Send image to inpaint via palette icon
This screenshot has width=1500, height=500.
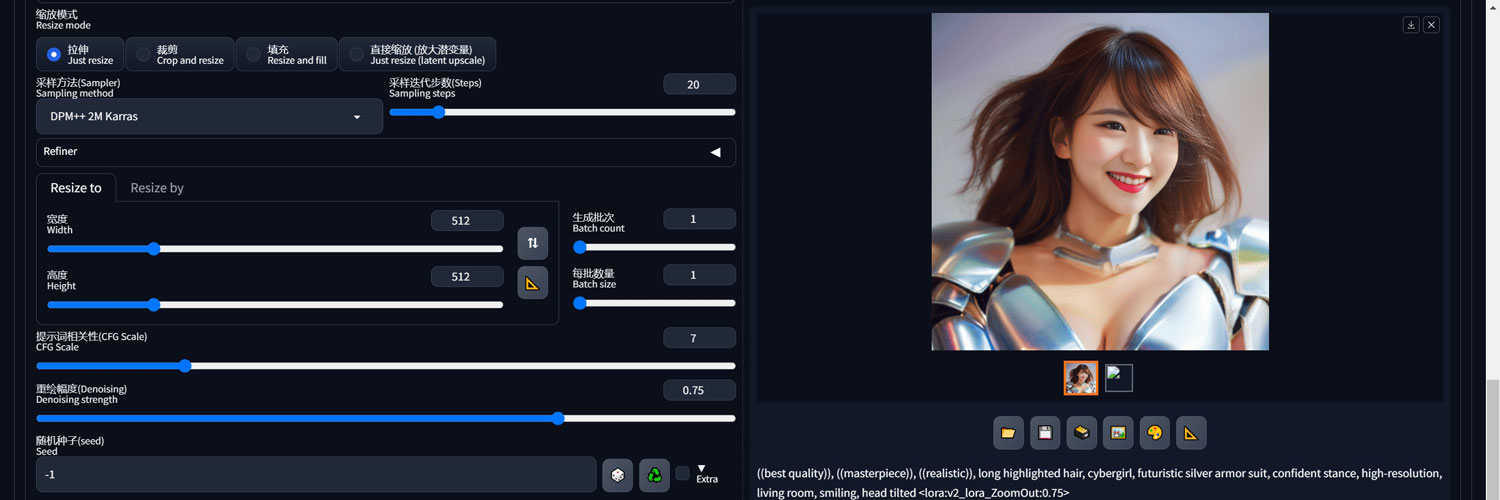(1154, 433)
